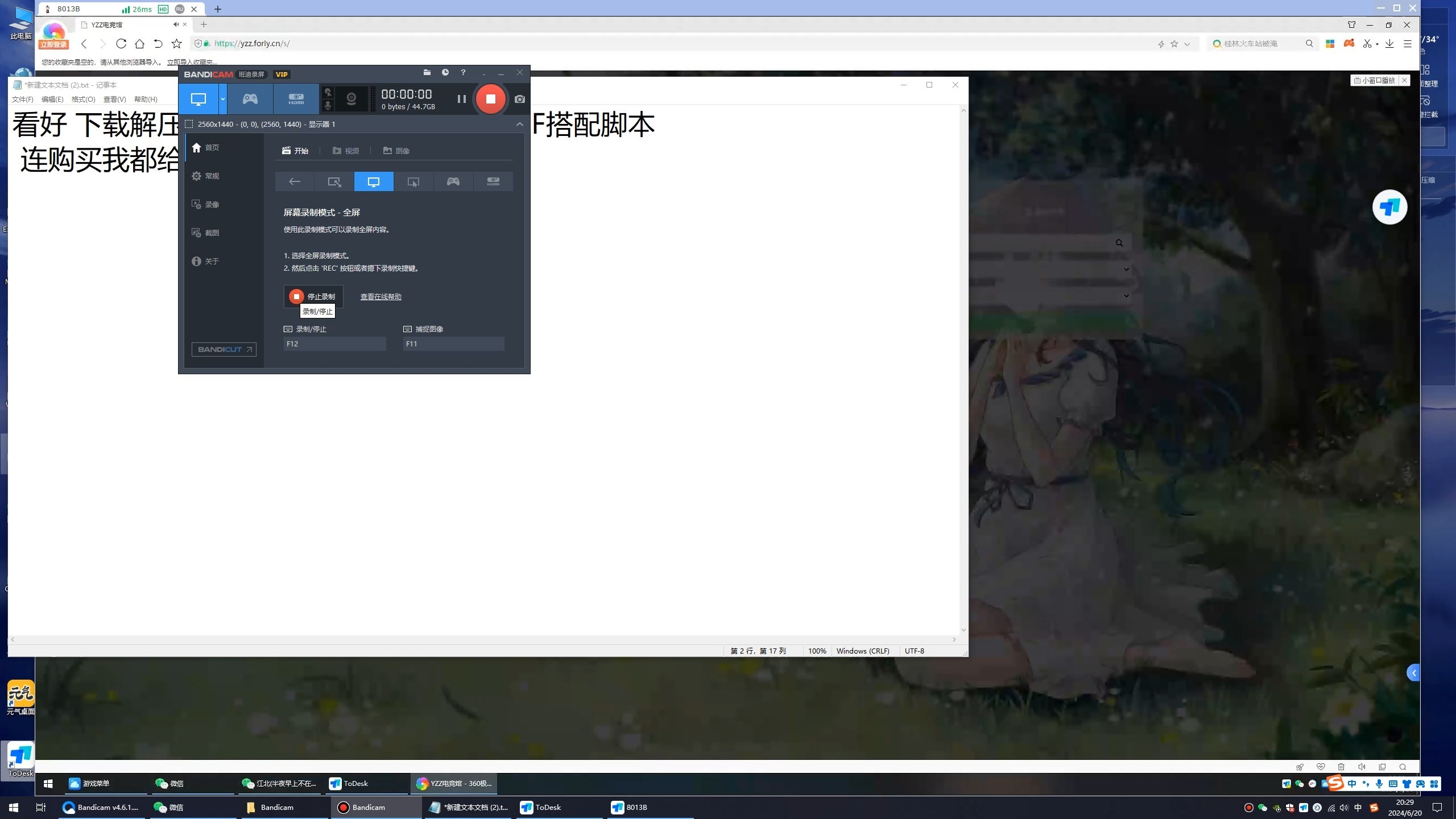1456x819 pixels.
Task: Click 小窗口播放 button
Action: [x=1375, y=80]
